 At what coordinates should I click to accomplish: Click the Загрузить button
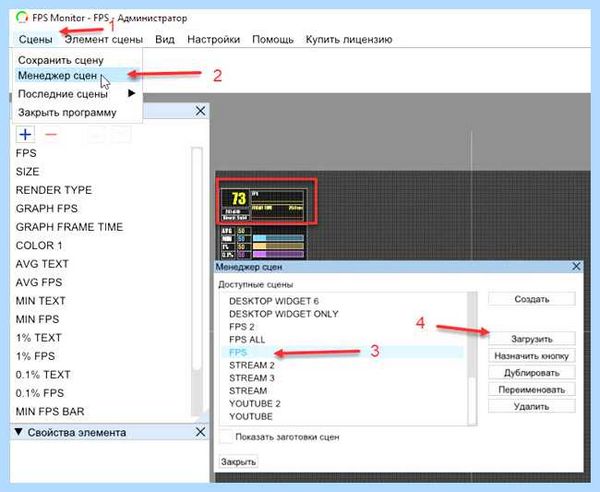click(532, 339)
